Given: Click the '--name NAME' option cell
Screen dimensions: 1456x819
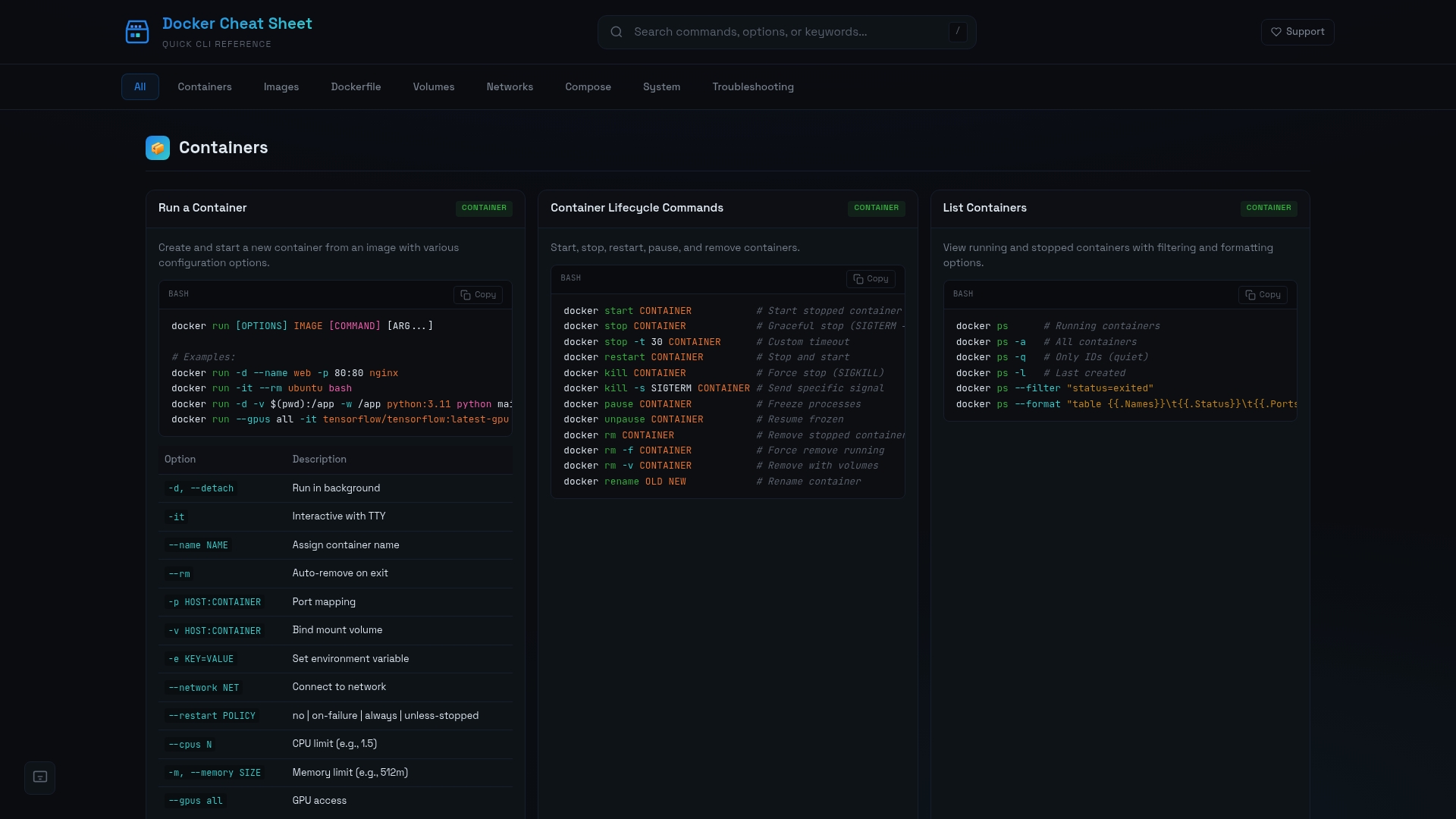Looking at the screenshot, I should coord(198,545).
